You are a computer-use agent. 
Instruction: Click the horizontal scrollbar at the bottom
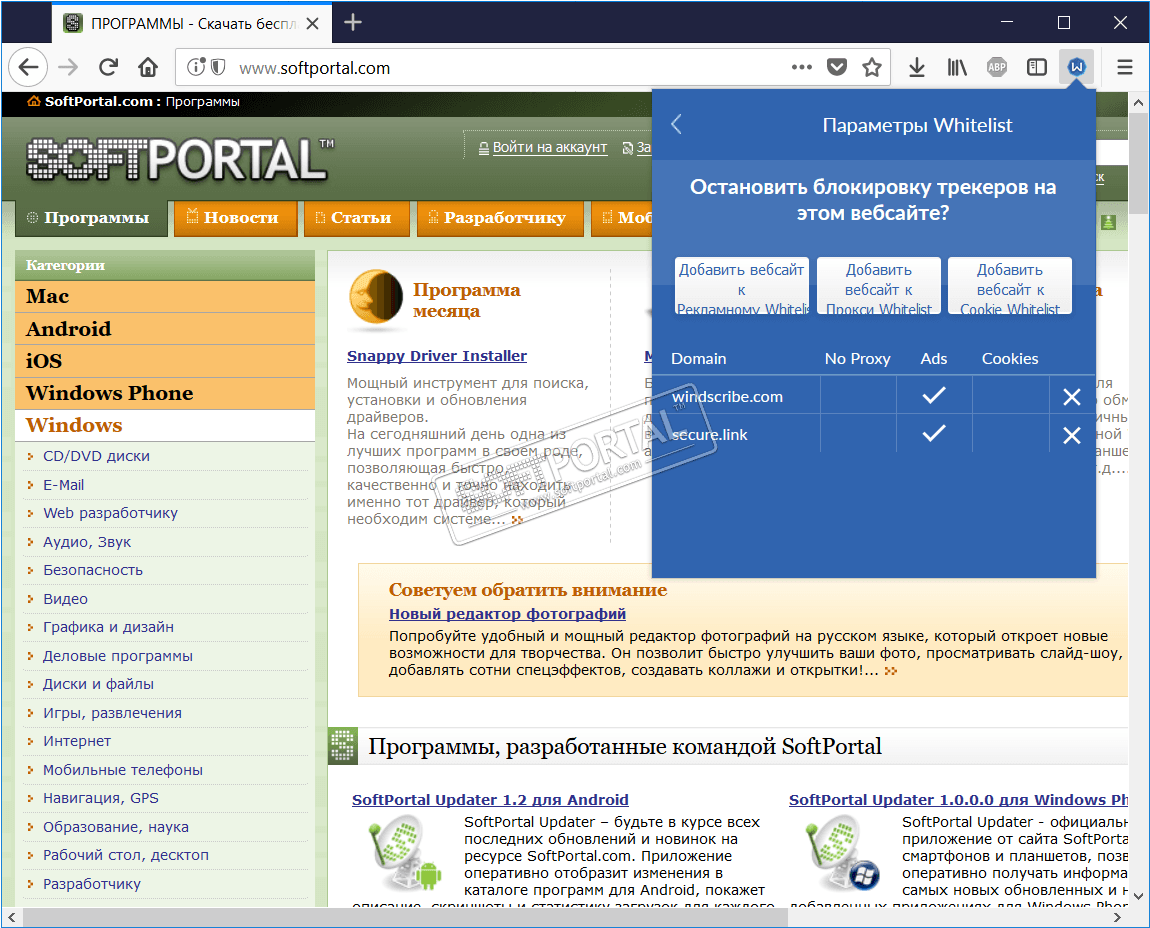point(406,917)
